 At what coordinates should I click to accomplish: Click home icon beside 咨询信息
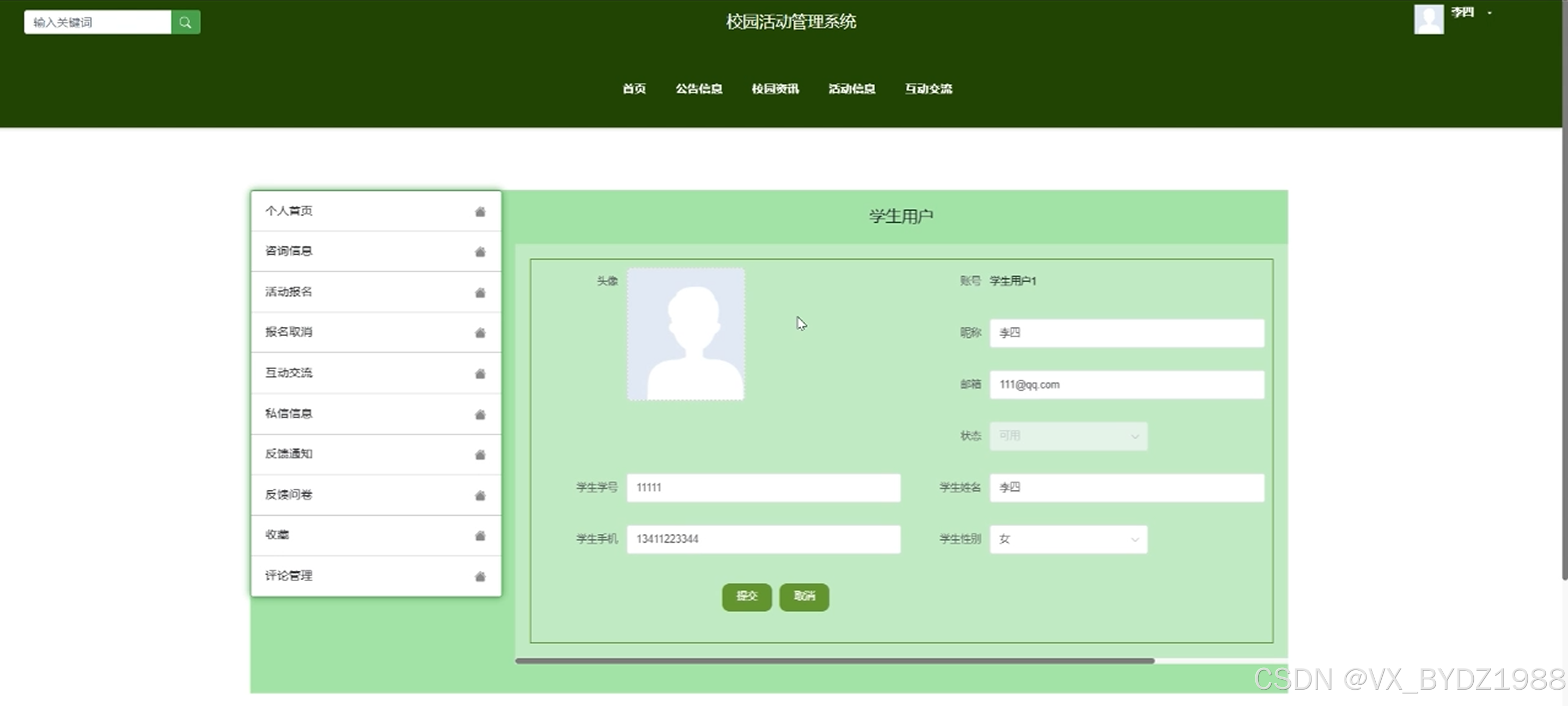coord(480,252)
